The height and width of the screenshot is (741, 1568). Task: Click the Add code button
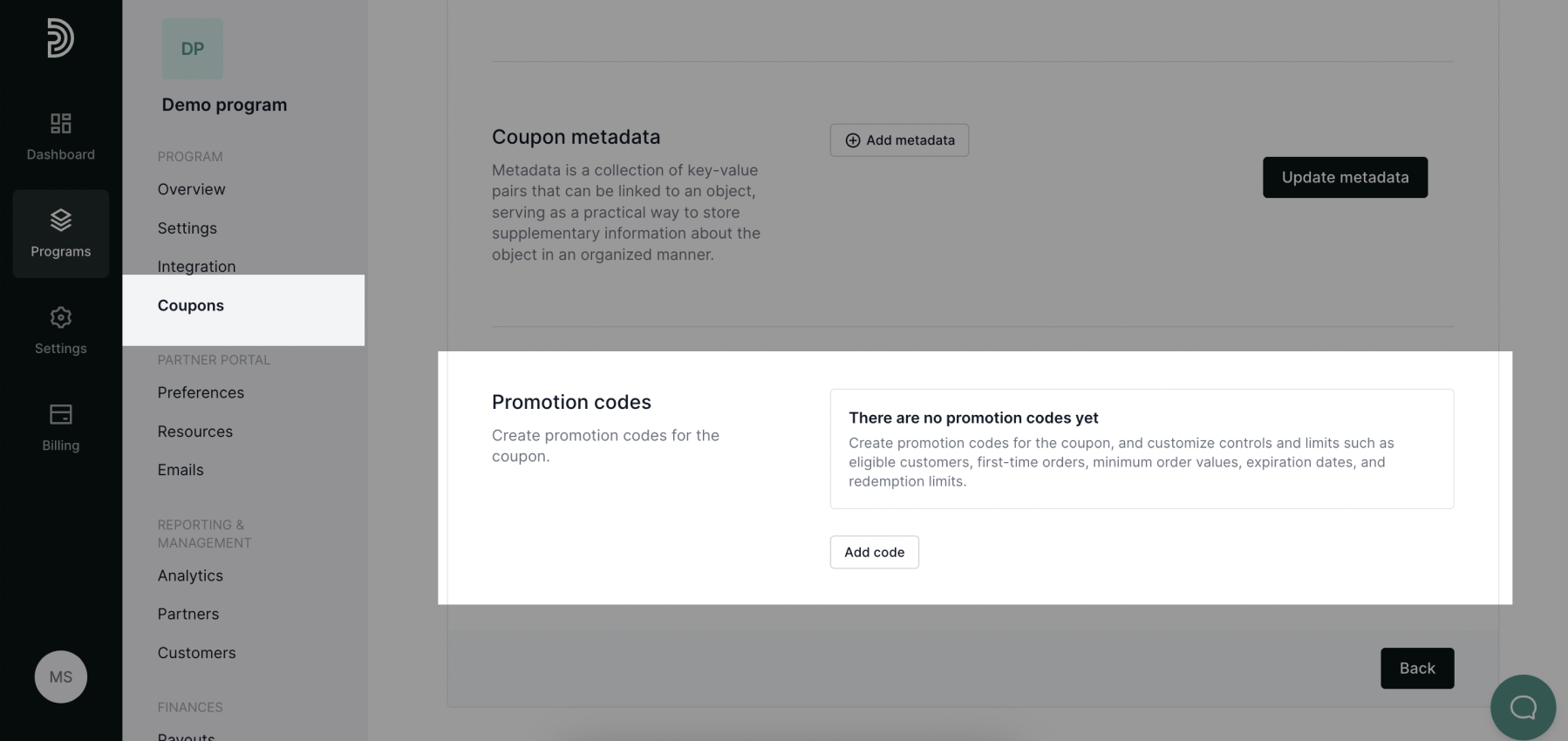click(874, 552)
